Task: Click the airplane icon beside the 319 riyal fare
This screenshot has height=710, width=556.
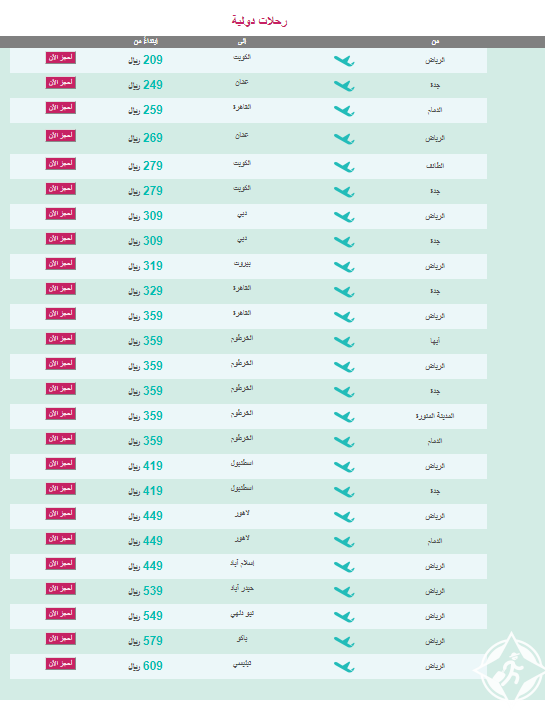Action: click(344, 267)
